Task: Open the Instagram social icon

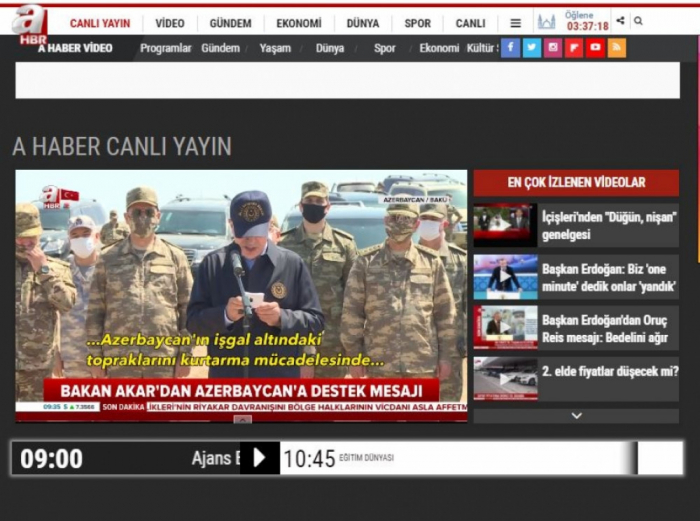Action: point(553,48)
